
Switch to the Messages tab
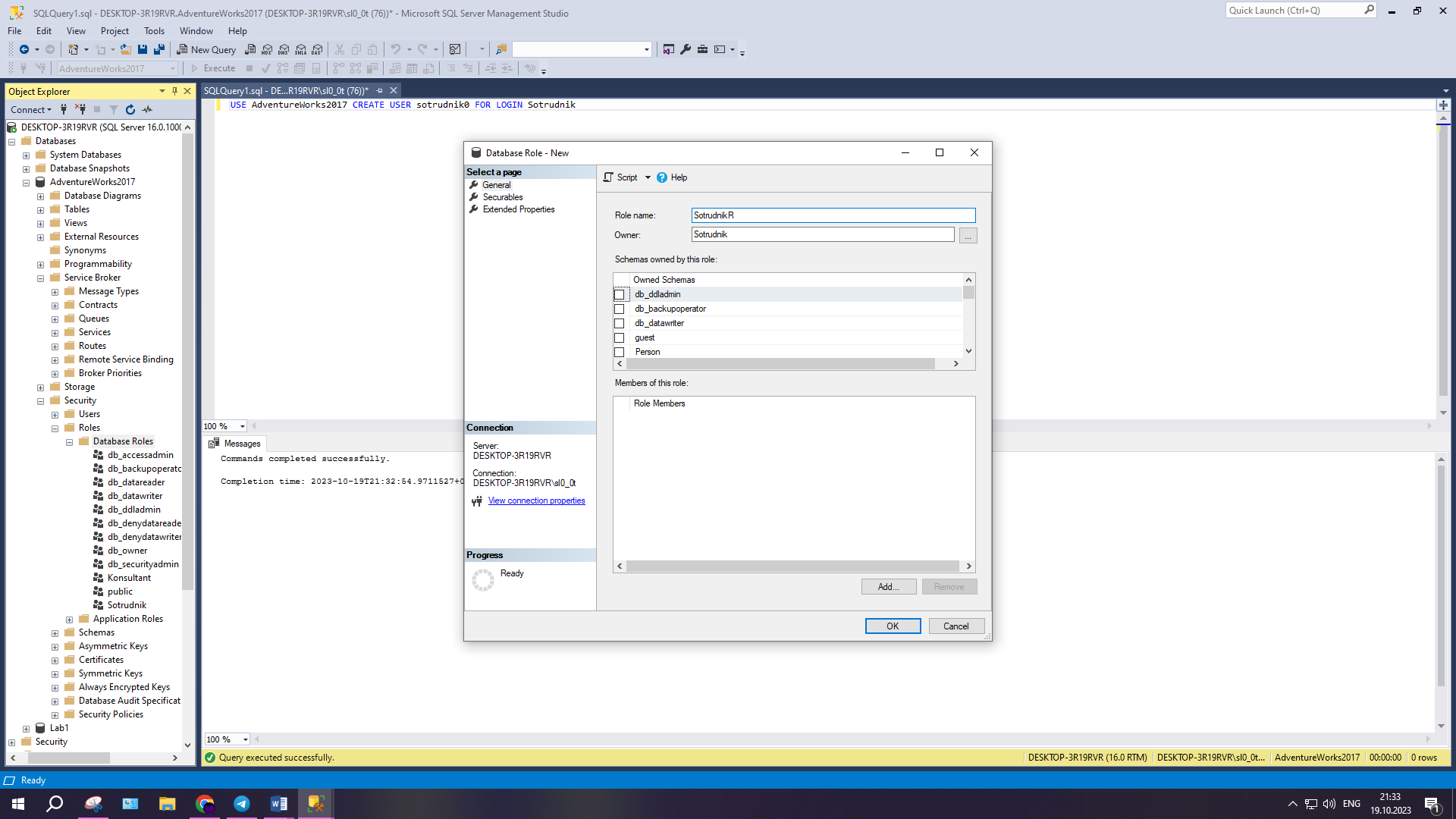[235, 444]
